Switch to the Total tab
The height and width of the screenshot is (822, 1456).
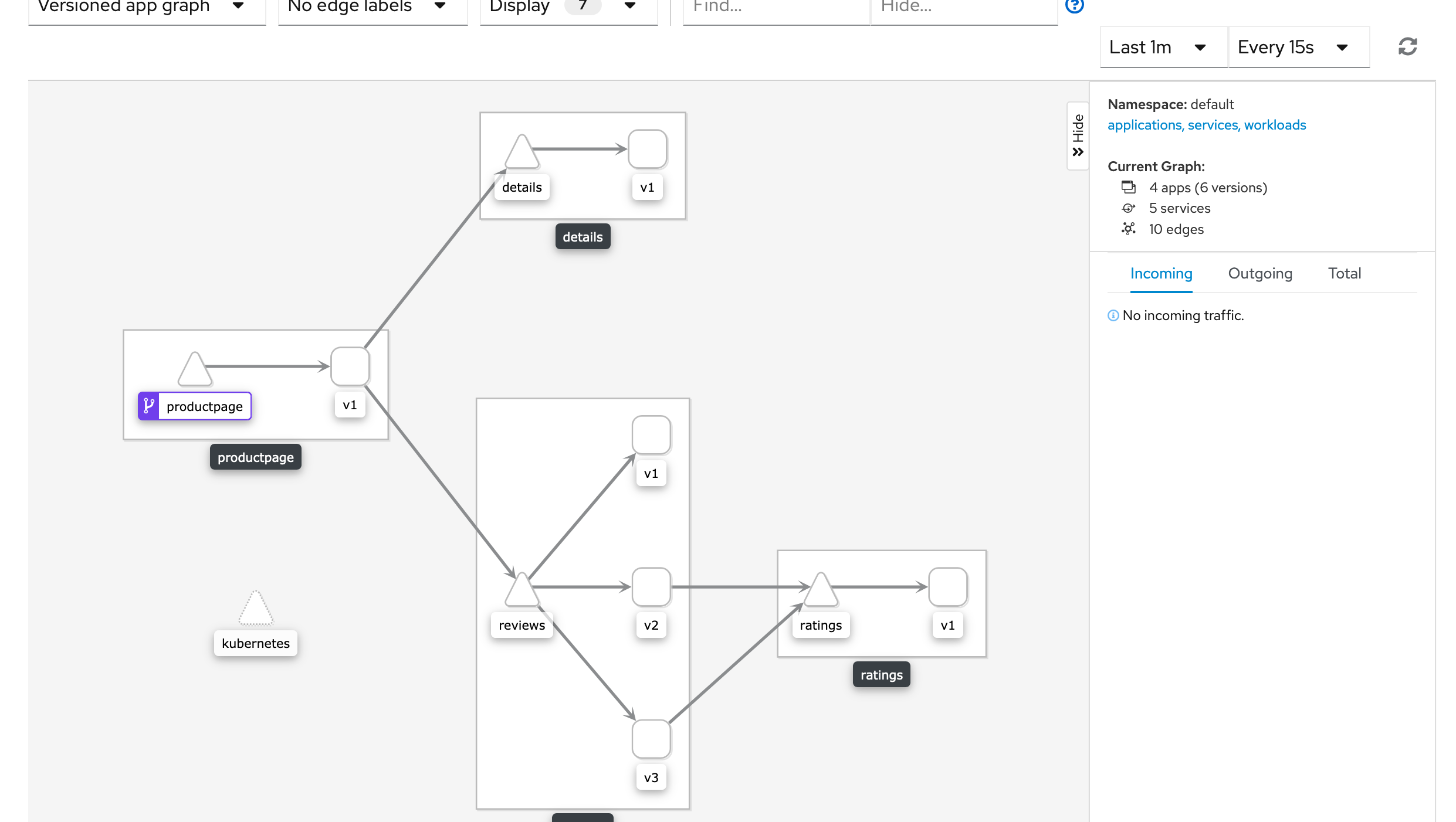click(x=1344, y=273)
